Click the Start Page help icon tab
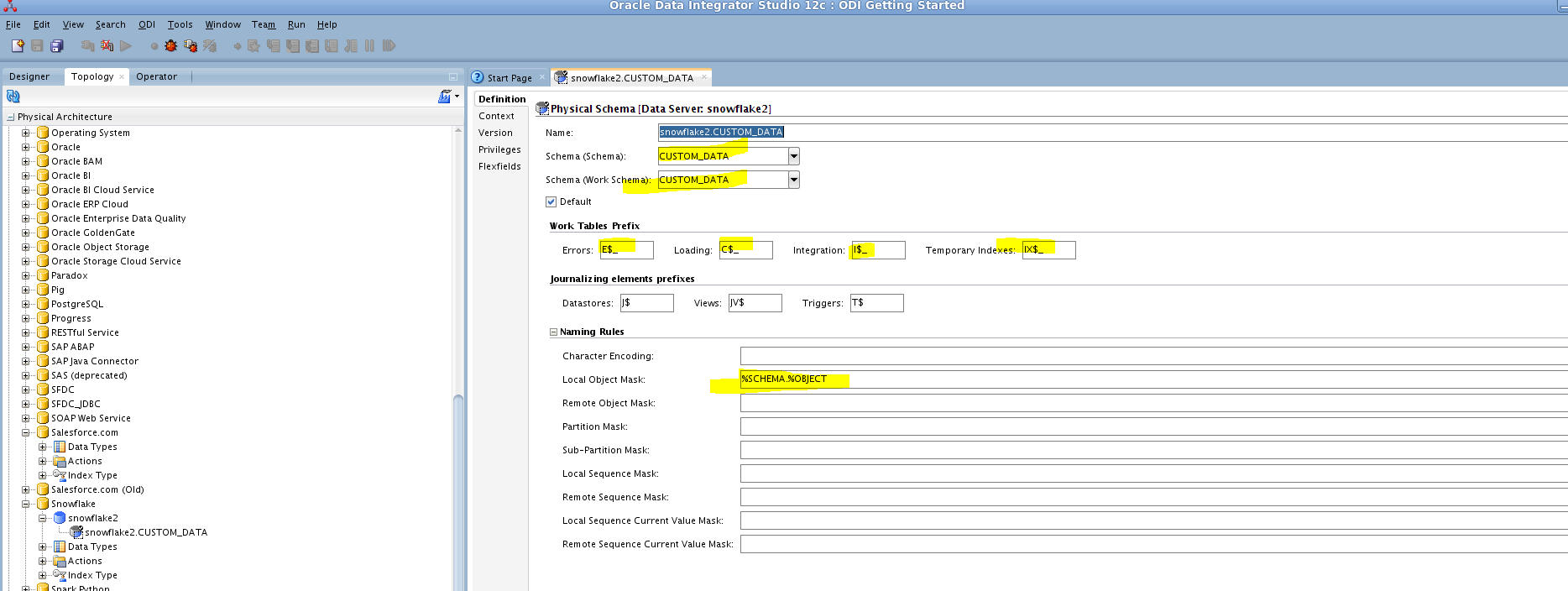 [478, 77]
